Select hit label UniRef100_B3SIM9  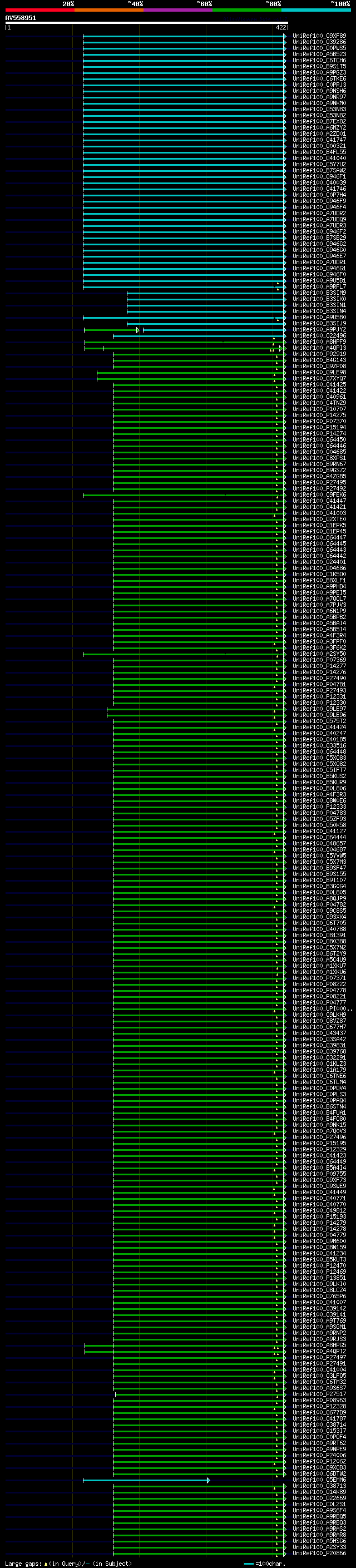(319, 293)
